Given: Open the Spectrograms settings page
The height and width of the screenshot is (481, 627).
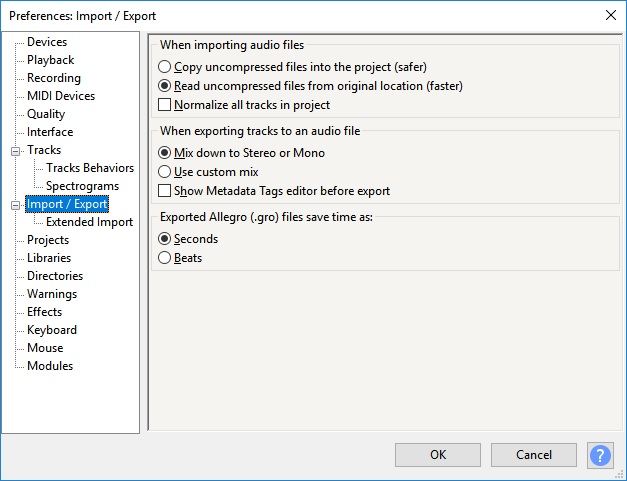Looking at the screenshot, I should [82, 186].
